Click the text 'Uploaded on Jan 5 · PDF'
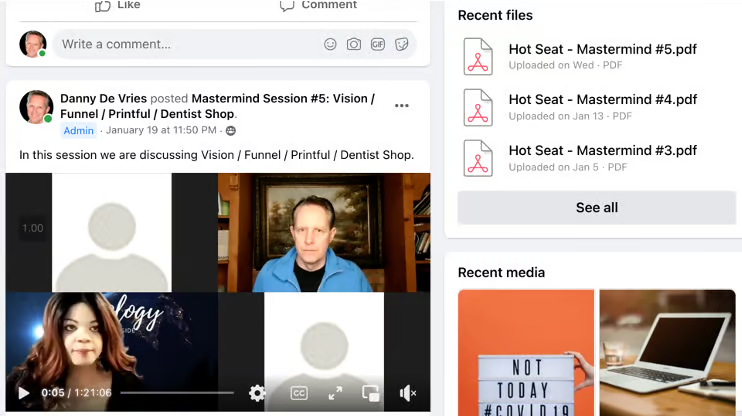The image size is (742, 416). tap(568, 167)
